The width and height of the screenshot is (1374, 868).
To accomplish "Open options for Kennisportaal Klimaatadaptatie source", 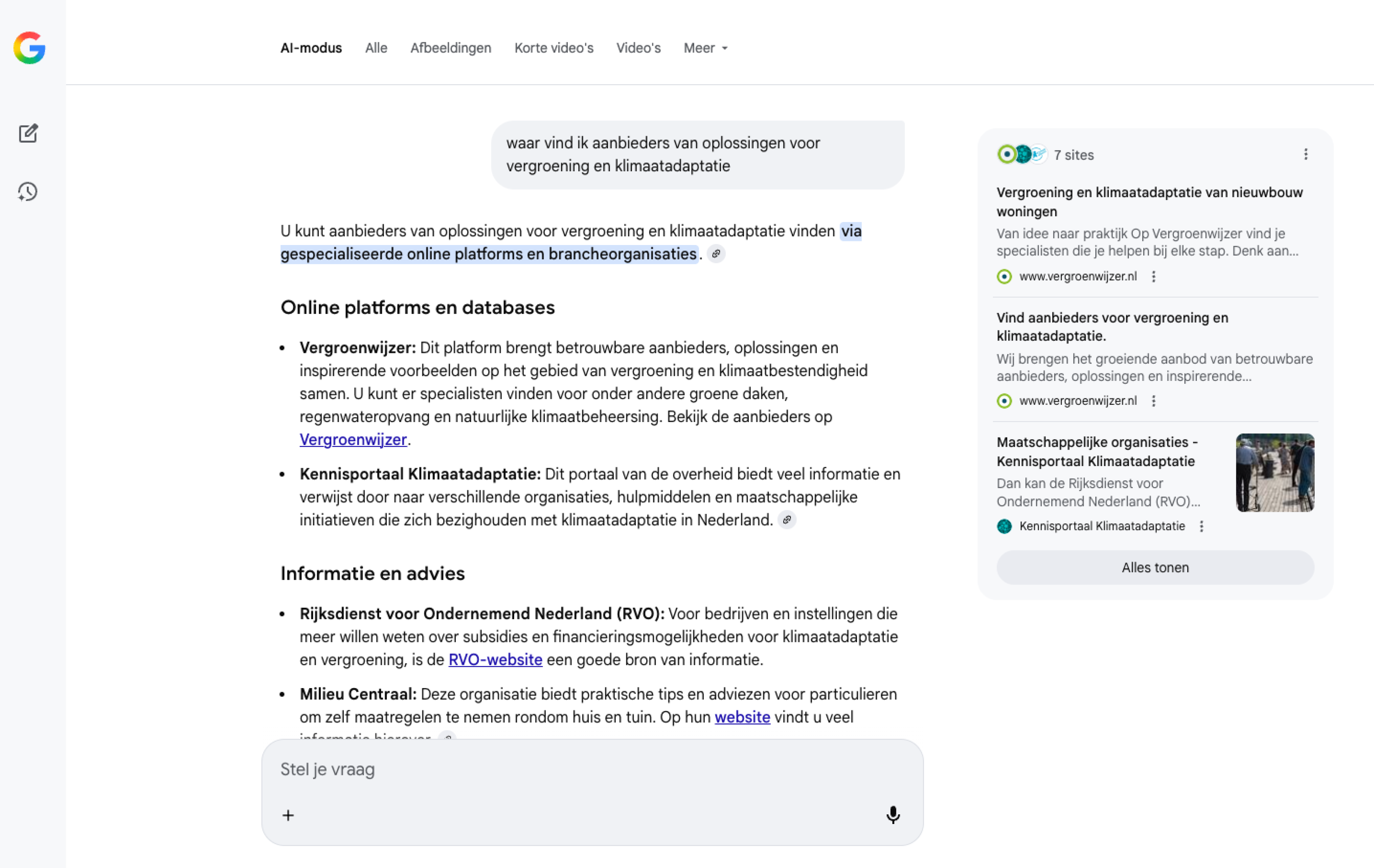I will tap(1202, 526).
